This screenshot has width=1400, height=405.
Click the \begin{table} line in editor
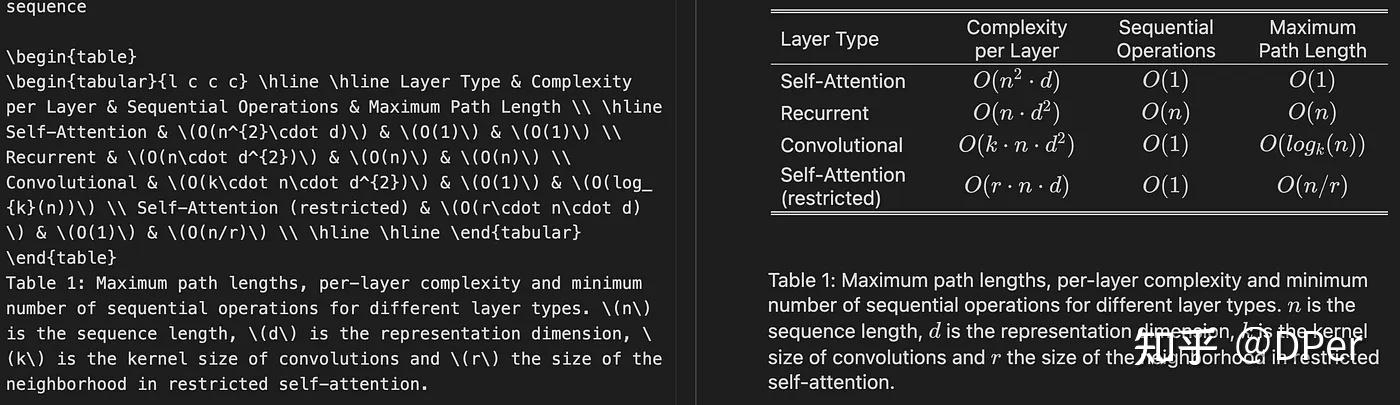(70, 57)
